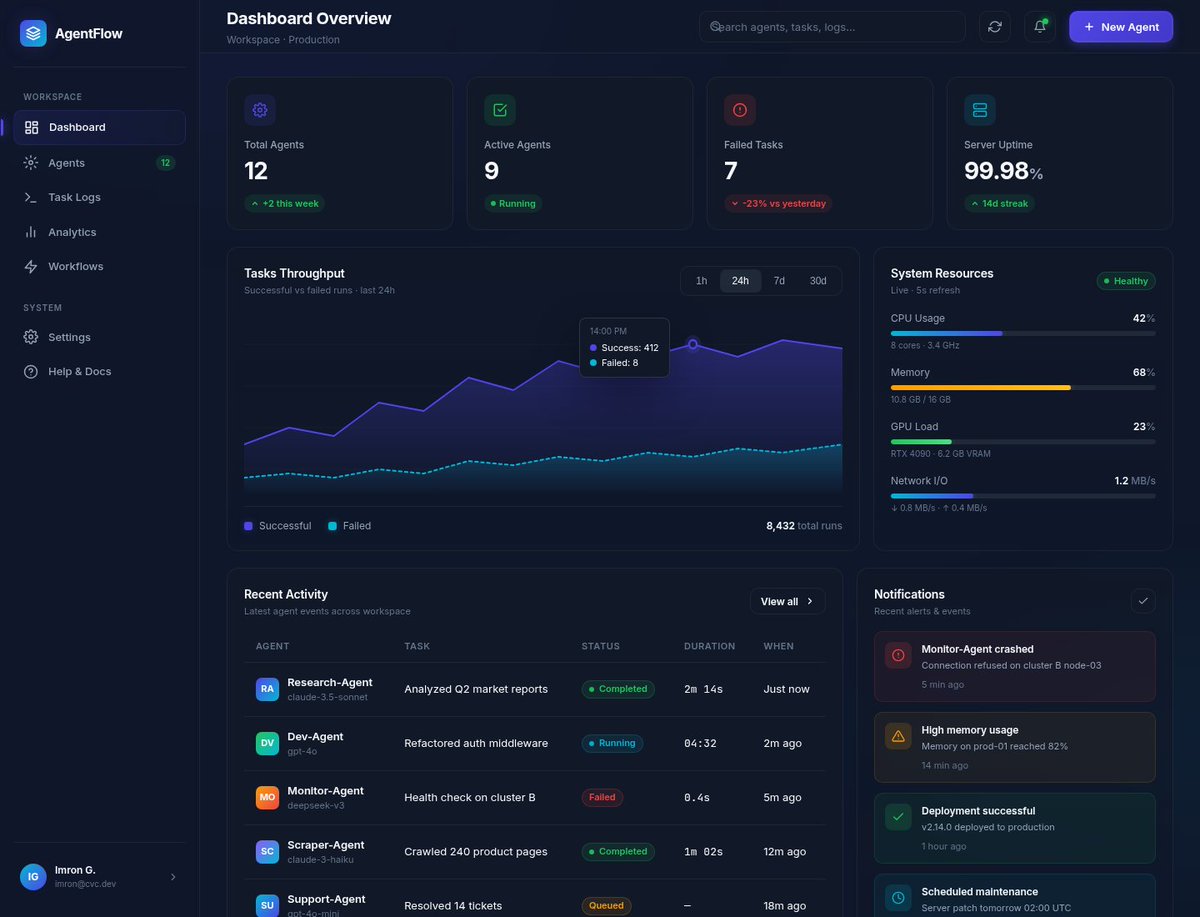
Task: Open Analytics in the sidebar
Action: [99, 232]
